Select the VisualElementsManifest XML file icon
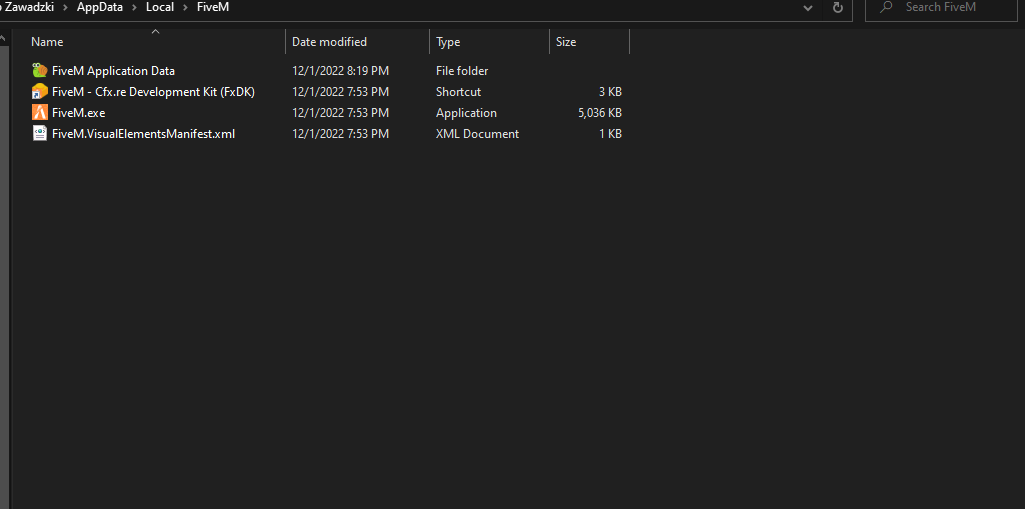The height and width of the screenshot is (509, 1025). (40, 134)
